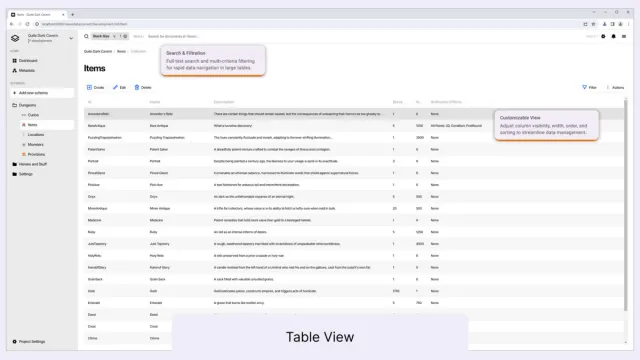Open the Filter control

(589, 87)
